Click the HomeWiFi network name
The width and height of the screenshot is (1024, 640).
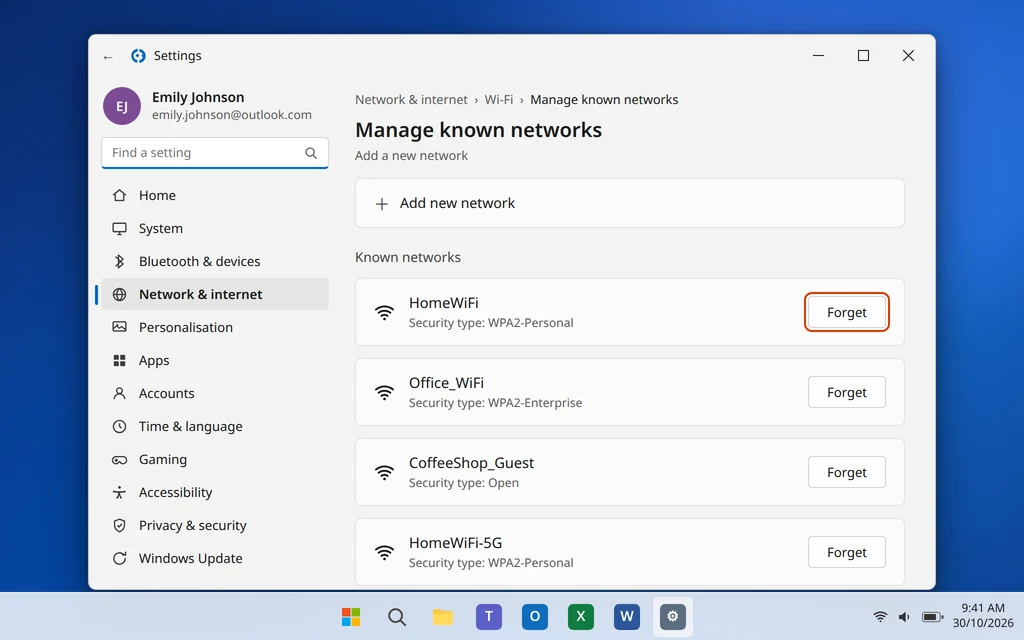pyautogui.click(x=443, y=303)
